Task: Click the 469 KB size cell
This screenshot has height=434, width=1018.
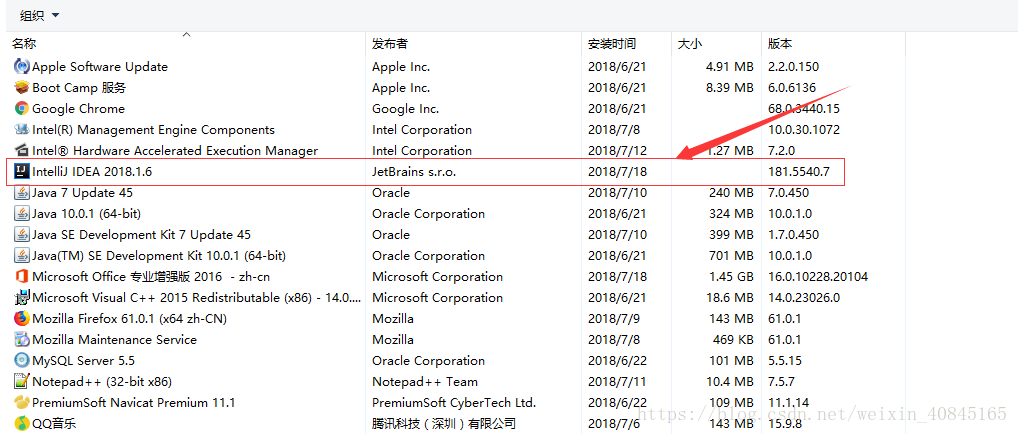Action: (x=733, y=339)
